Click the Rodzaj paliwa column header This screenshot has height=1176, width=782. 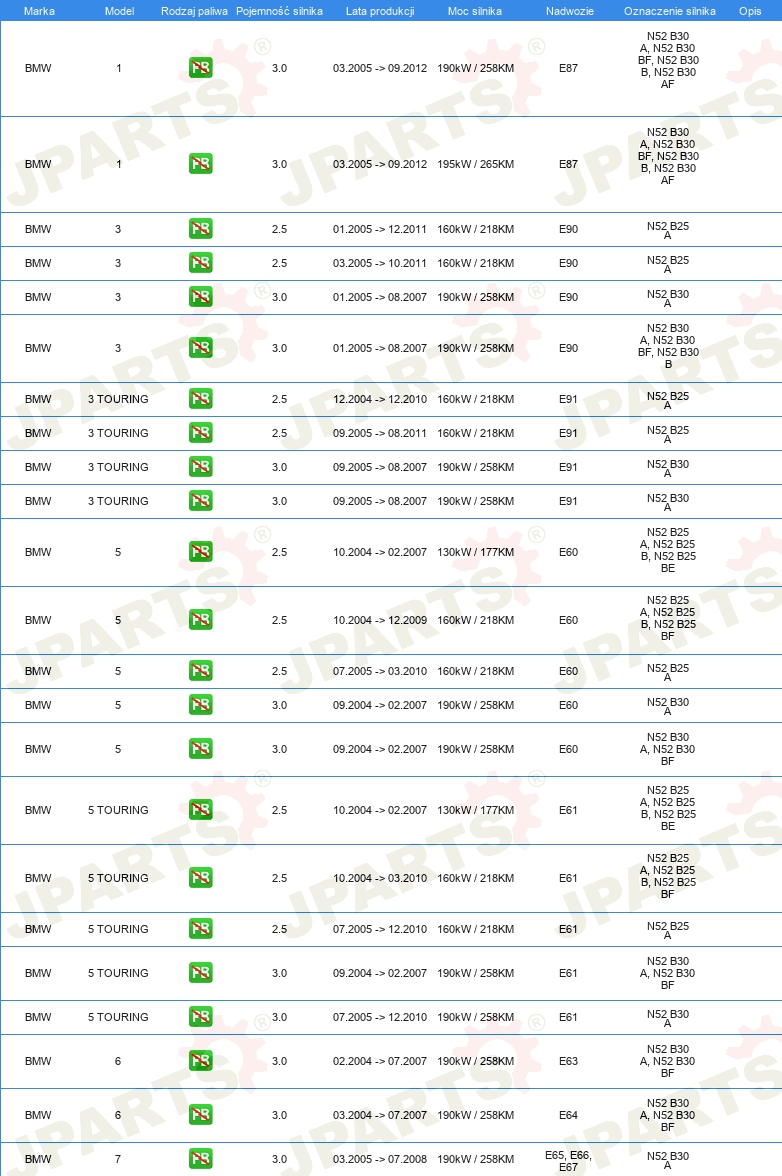(x=194, y=11)
